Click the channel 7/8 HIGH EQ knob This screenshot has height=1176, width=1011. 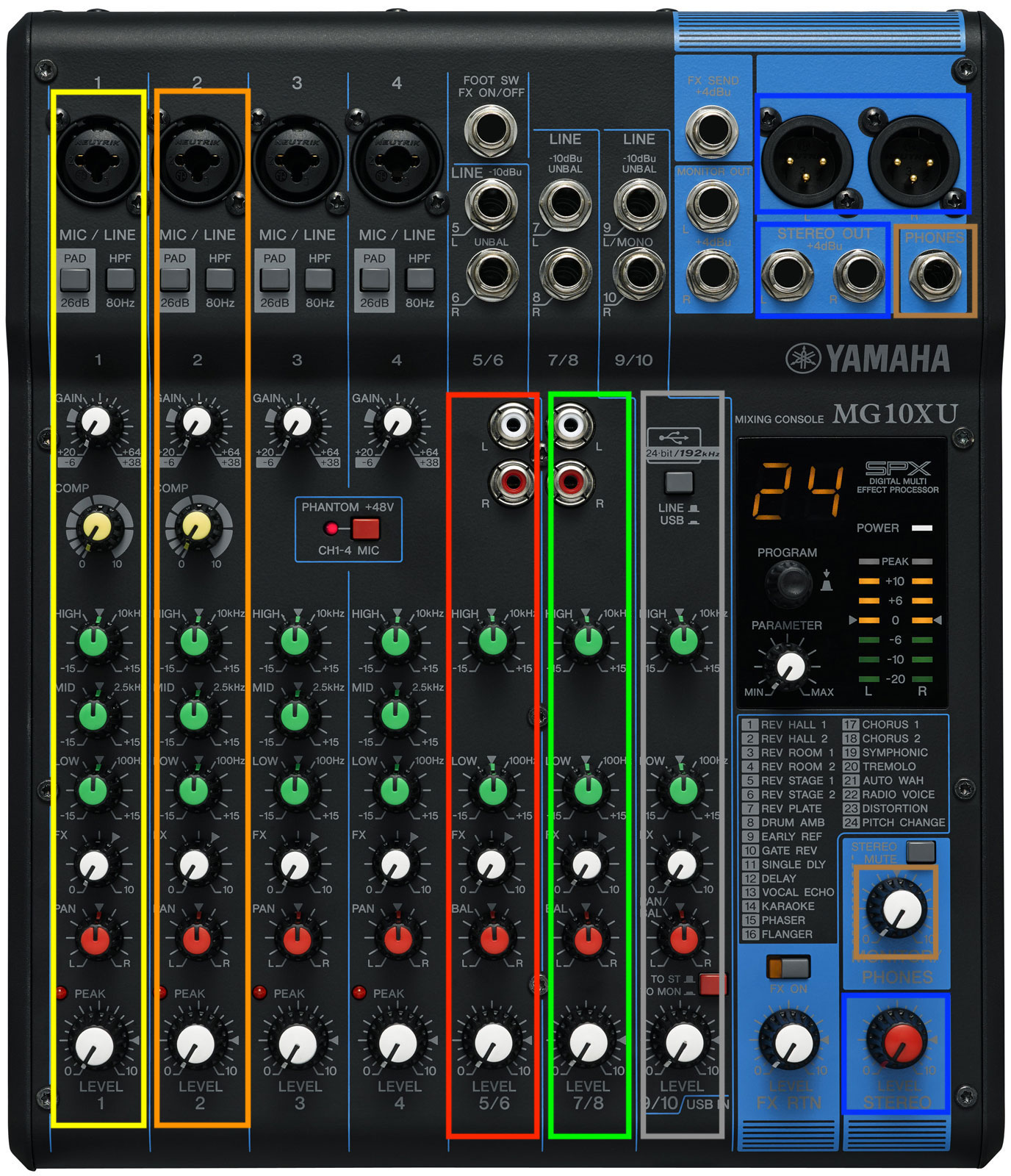588,641
